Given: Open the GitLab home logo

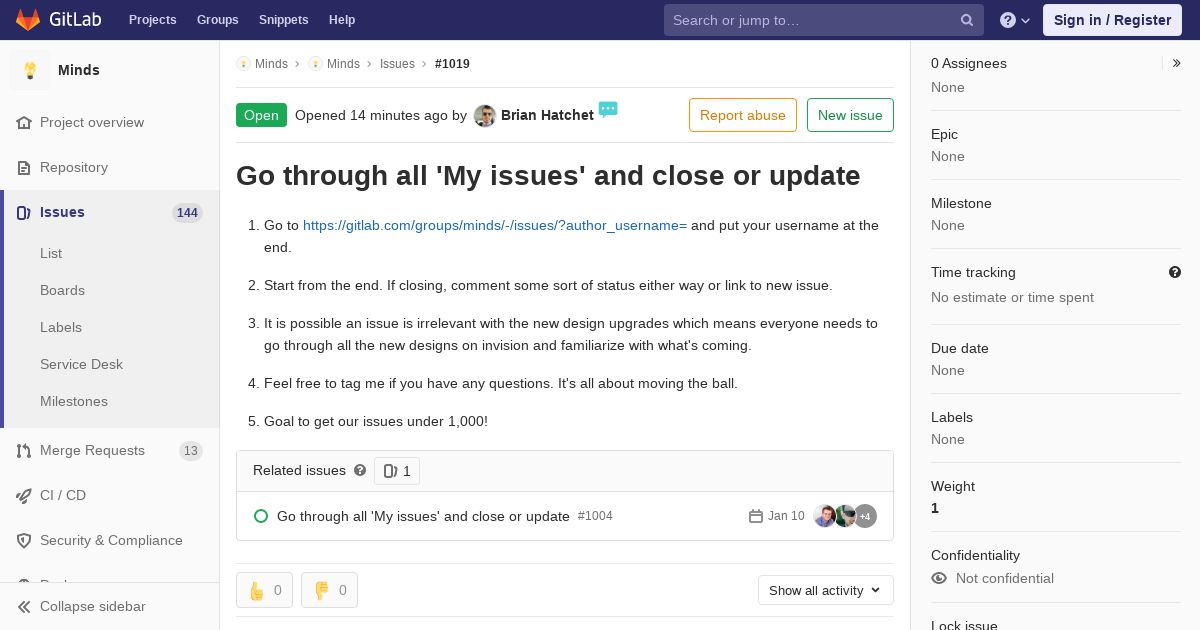Looking at the screenshot, I should tap(58, 20).
